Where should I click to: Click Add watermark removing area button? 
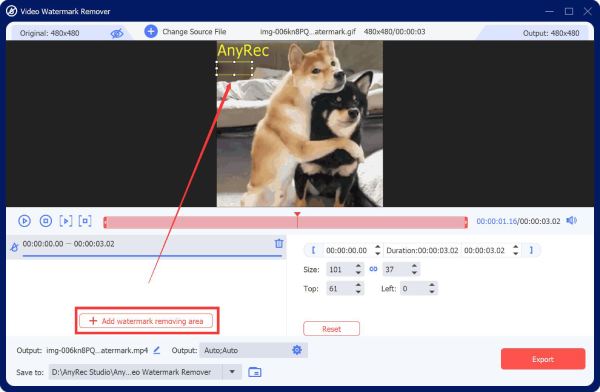146,321
